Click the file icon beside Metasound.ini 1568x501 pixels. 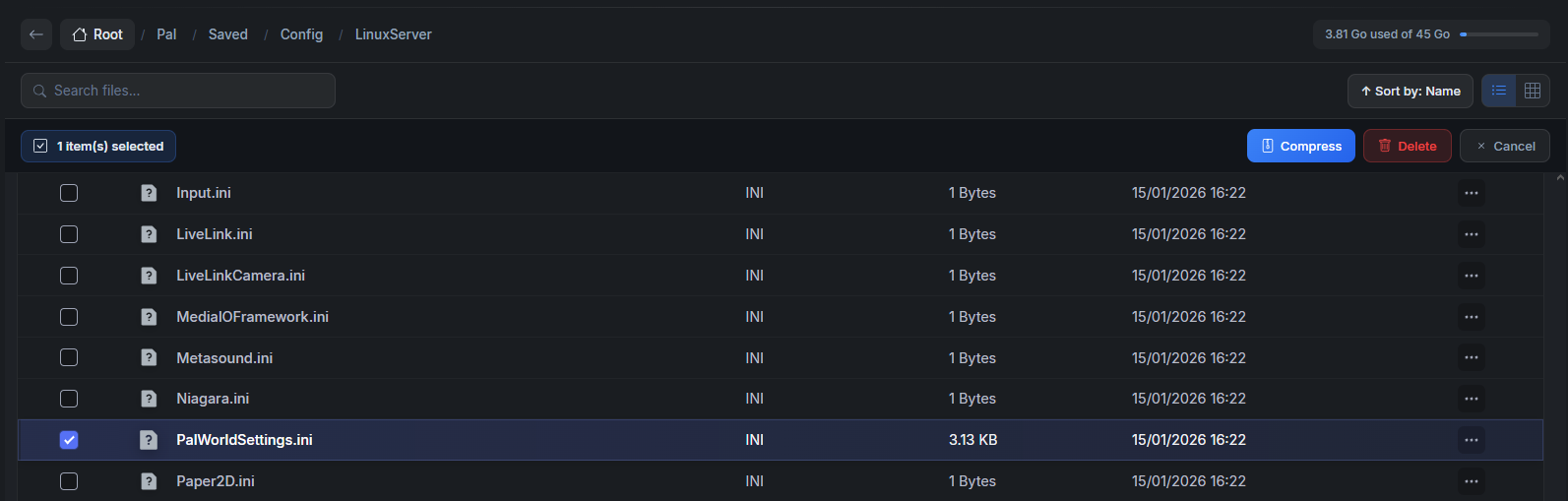click(149, 358)
